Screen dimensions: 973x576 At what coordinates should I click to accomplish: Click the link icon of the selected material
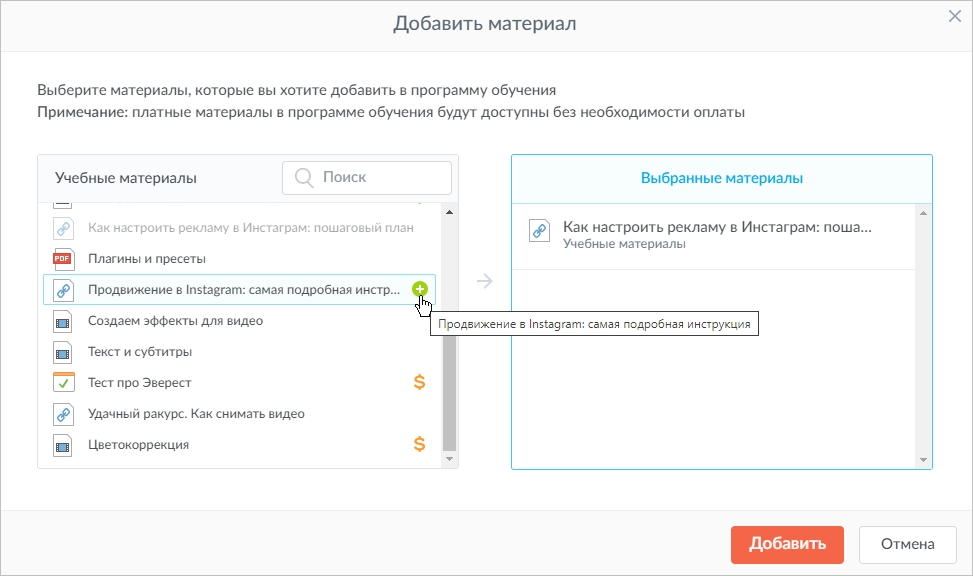click(x=539, y=232)
